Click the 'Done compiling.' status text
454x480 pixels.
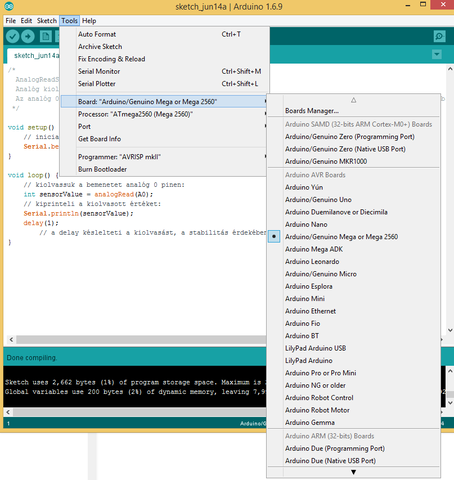[x=32, y=358]
